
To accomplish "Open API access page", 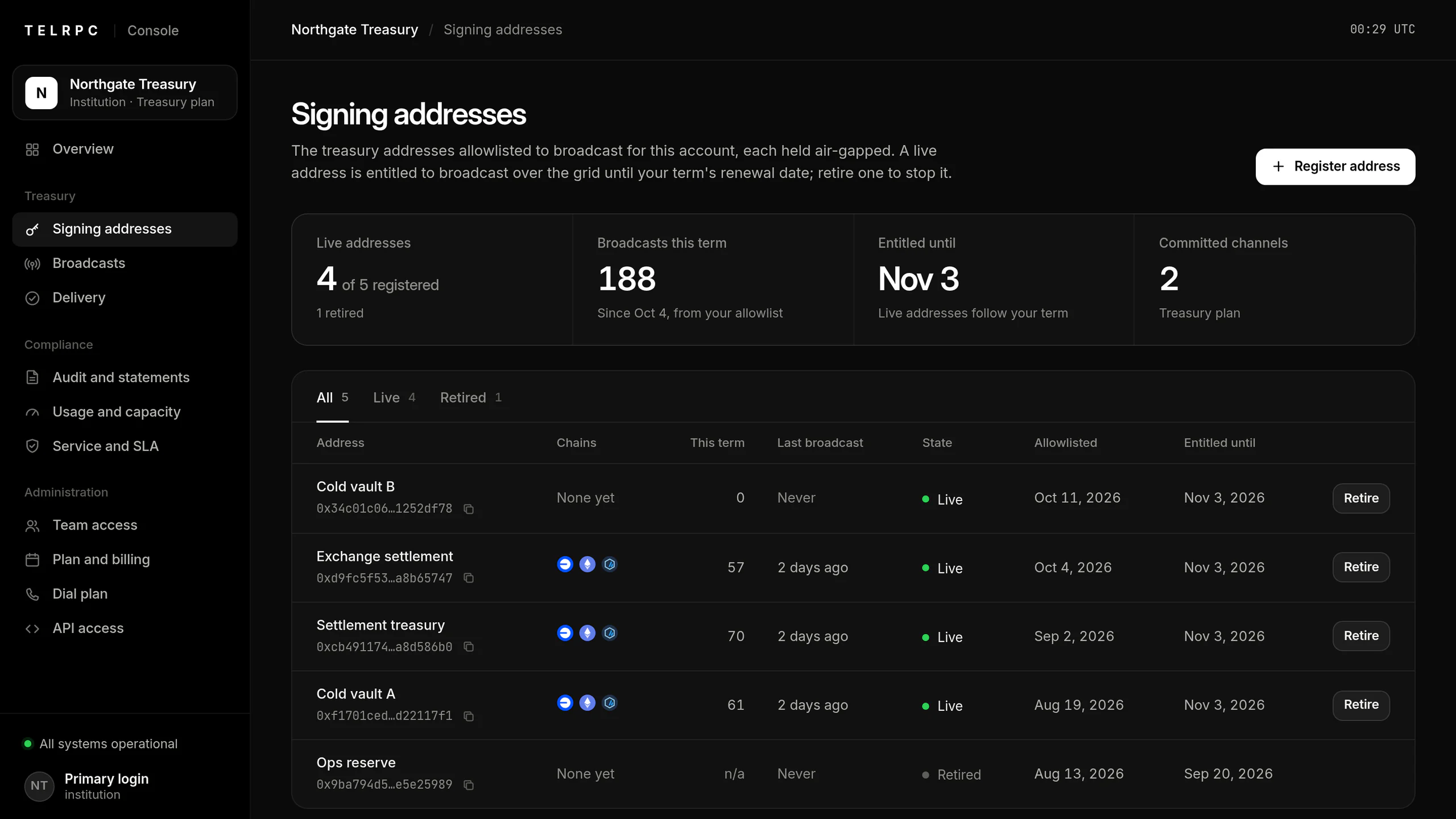I will 125,628.
